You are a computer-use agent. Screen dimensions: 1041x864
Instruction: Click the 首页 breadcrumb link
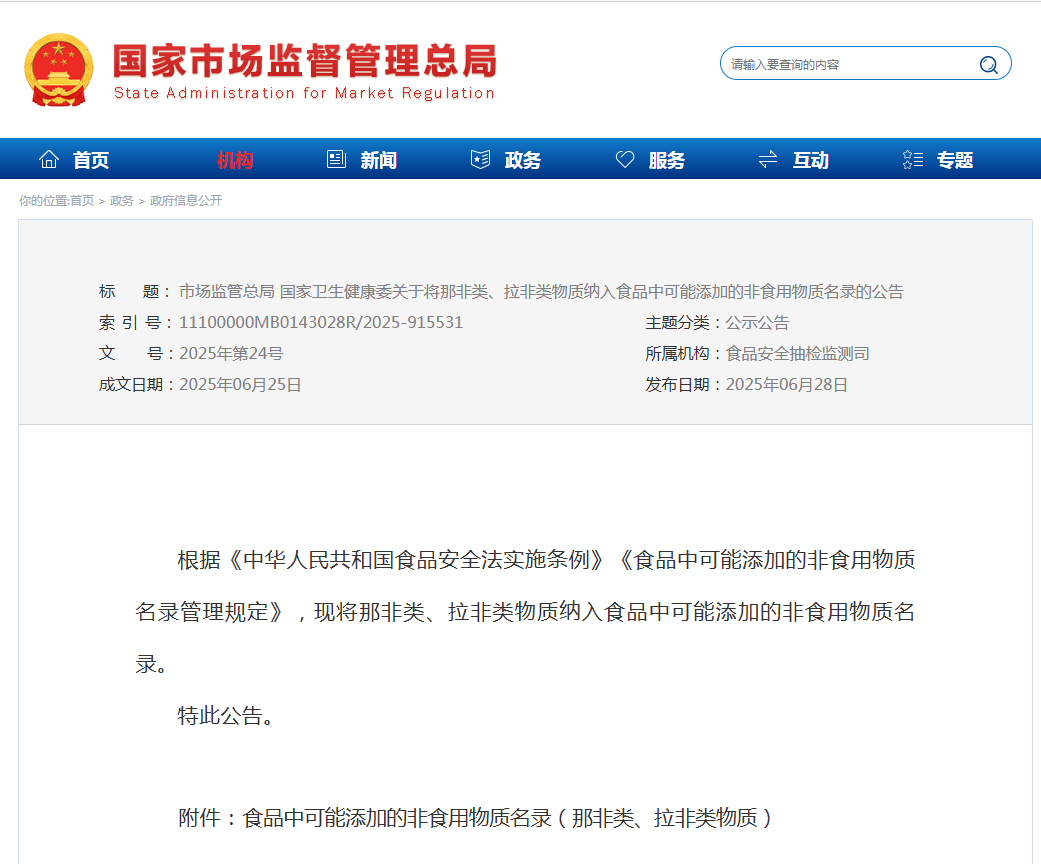pyautogui.click(x=82, y=201)
